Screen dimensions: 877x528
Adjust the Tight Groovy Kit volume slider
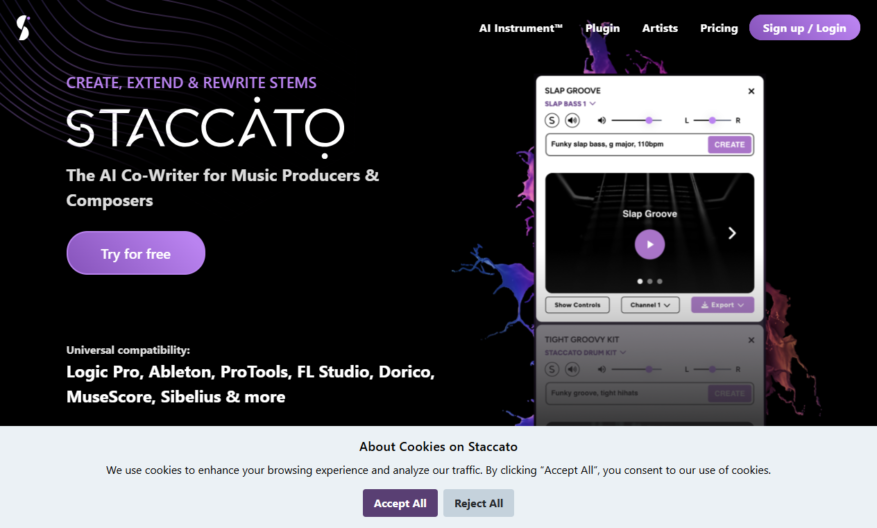tap(636, 369)
